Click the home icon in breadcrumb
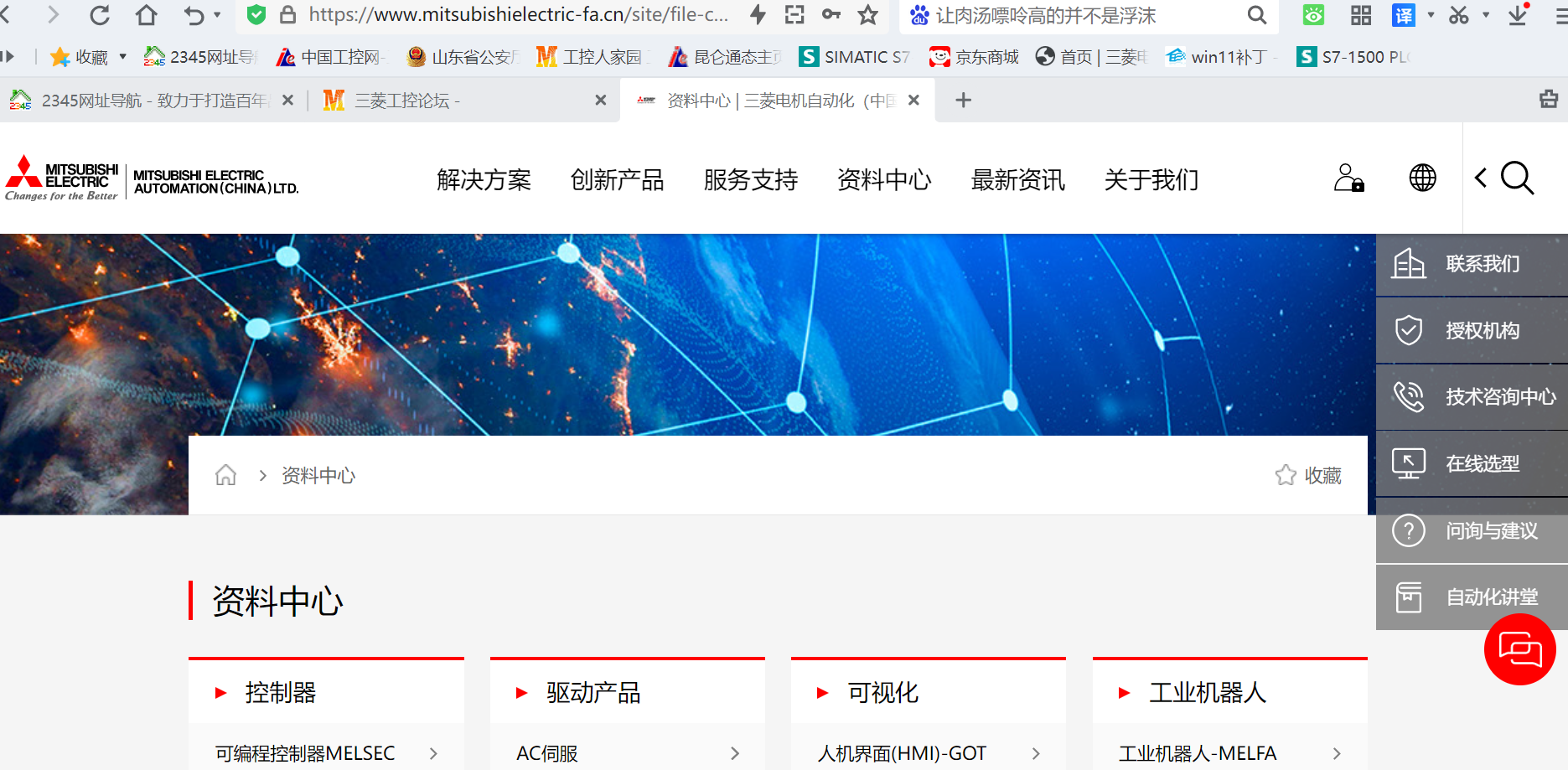This screenshot has width=1568, height=770. click(225, 476)
